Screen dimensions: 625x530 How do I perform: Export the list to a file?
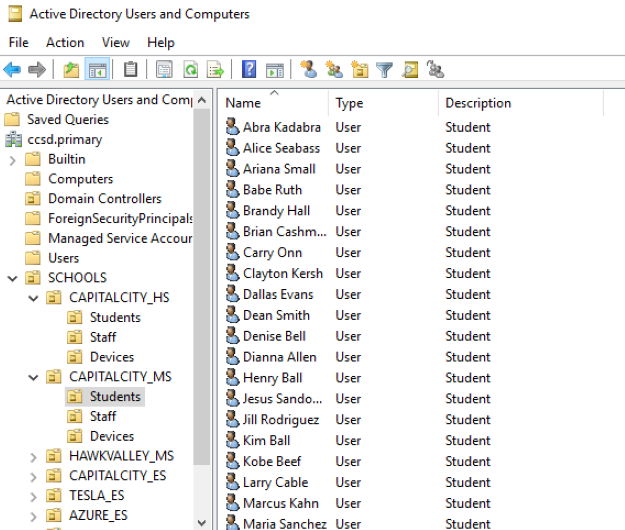click(x=216, y=70)
